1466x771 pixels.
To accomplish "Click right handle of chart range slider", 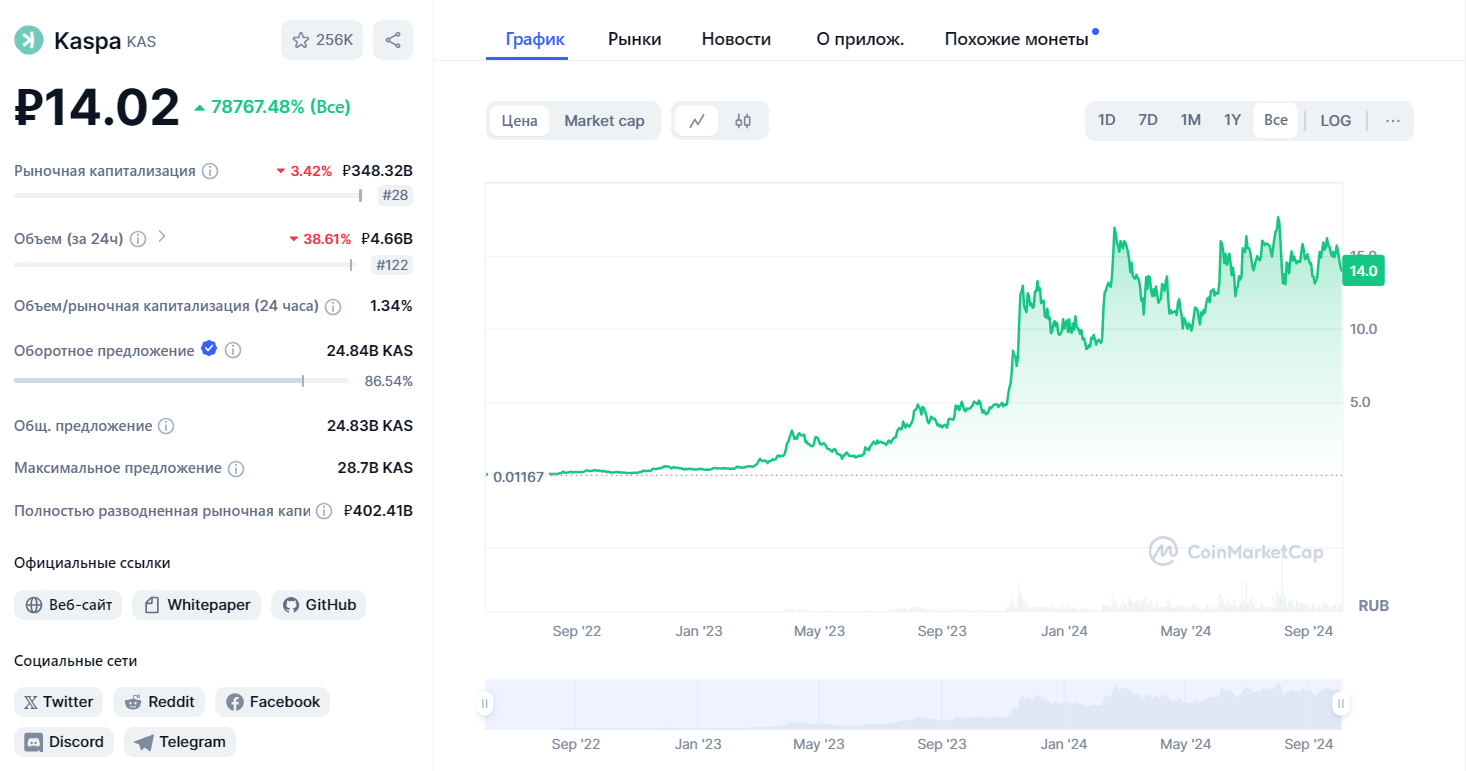I will [x=1340, y=704].
